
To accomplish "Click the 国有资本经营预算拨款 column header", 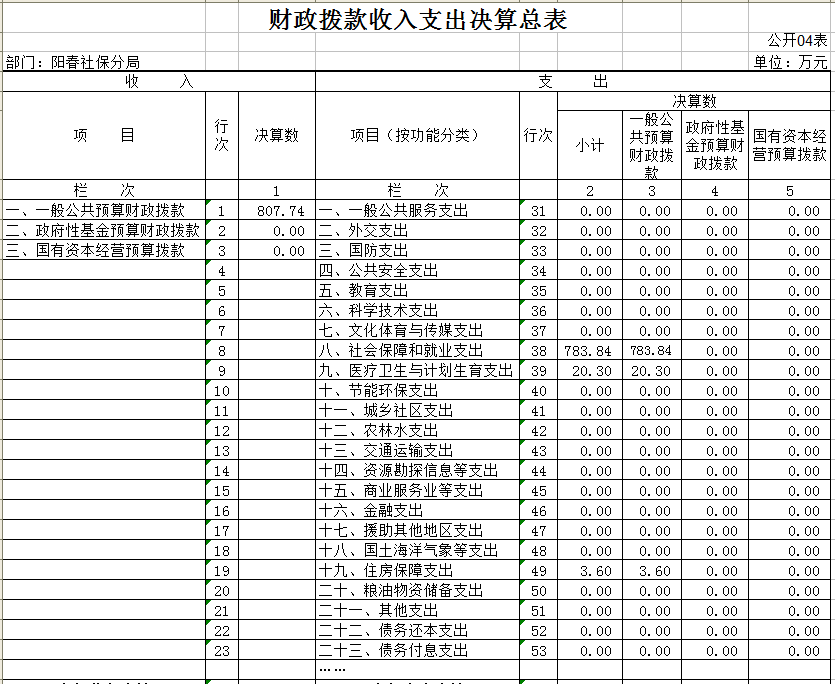I will 790,145.
